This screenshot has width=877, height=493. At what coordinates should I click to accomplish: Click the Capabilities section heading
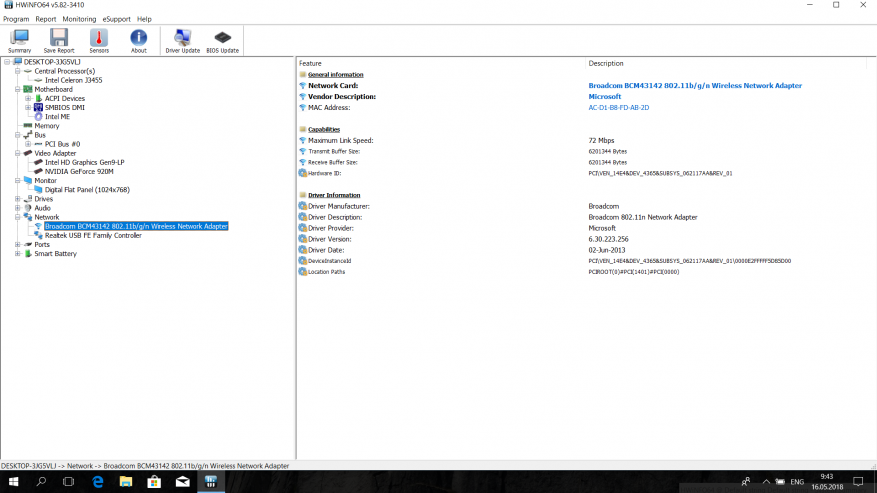point(324,129)
